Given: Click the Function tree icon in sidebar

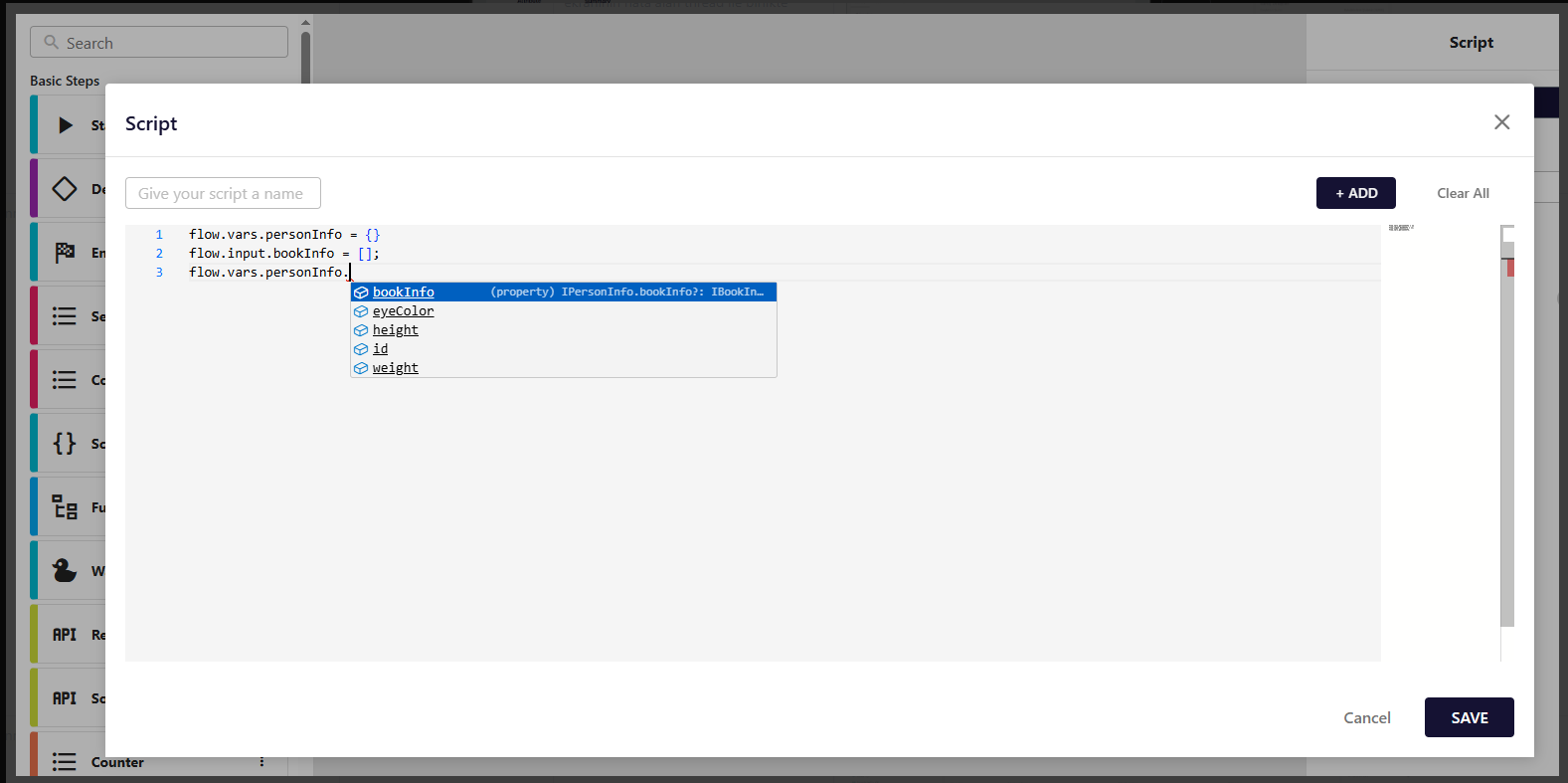Looking at the screenshot, I should click(x=65, y=507).
